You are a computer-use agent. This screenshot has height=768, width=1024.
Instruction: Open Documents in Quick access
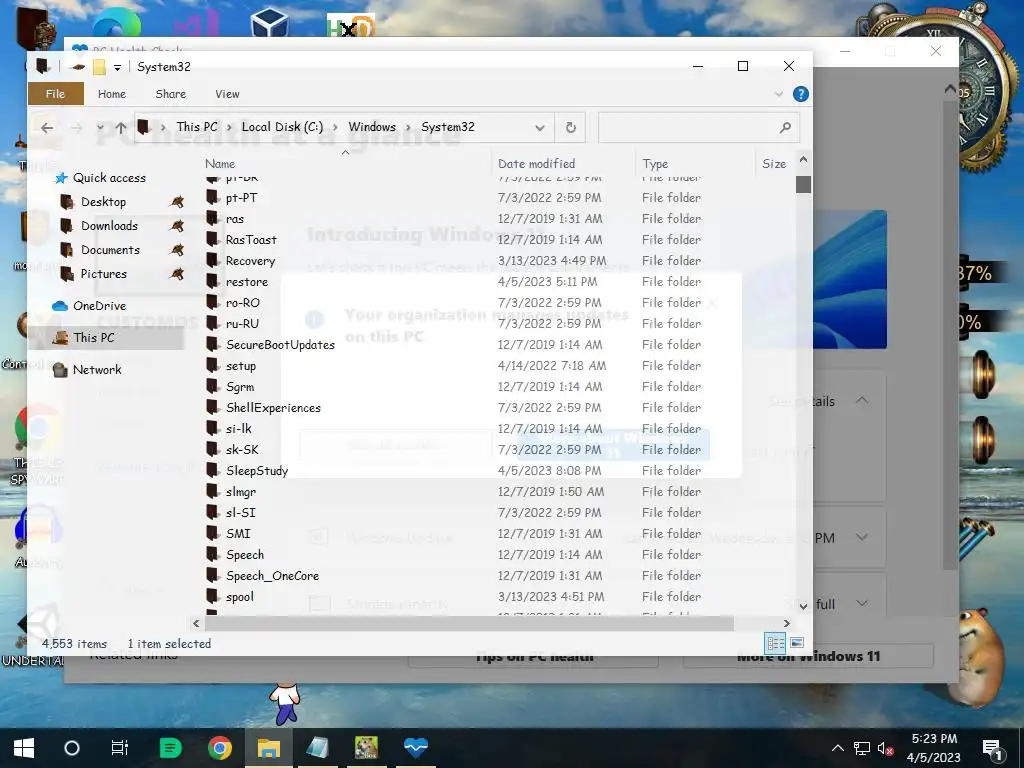[110, 250]
